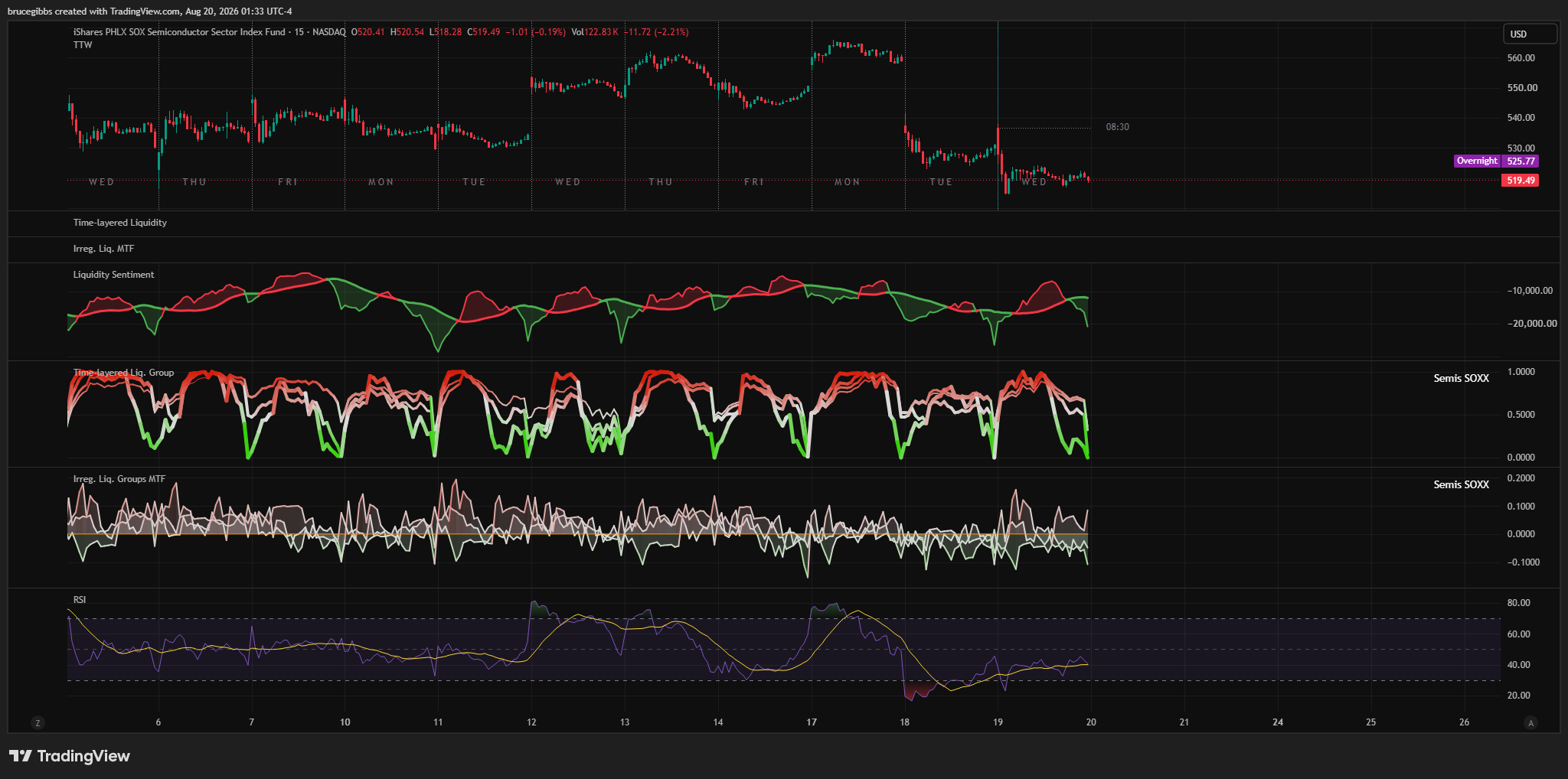Click the O520.41 open value
Screen dimensions: 1568x779
368,32
